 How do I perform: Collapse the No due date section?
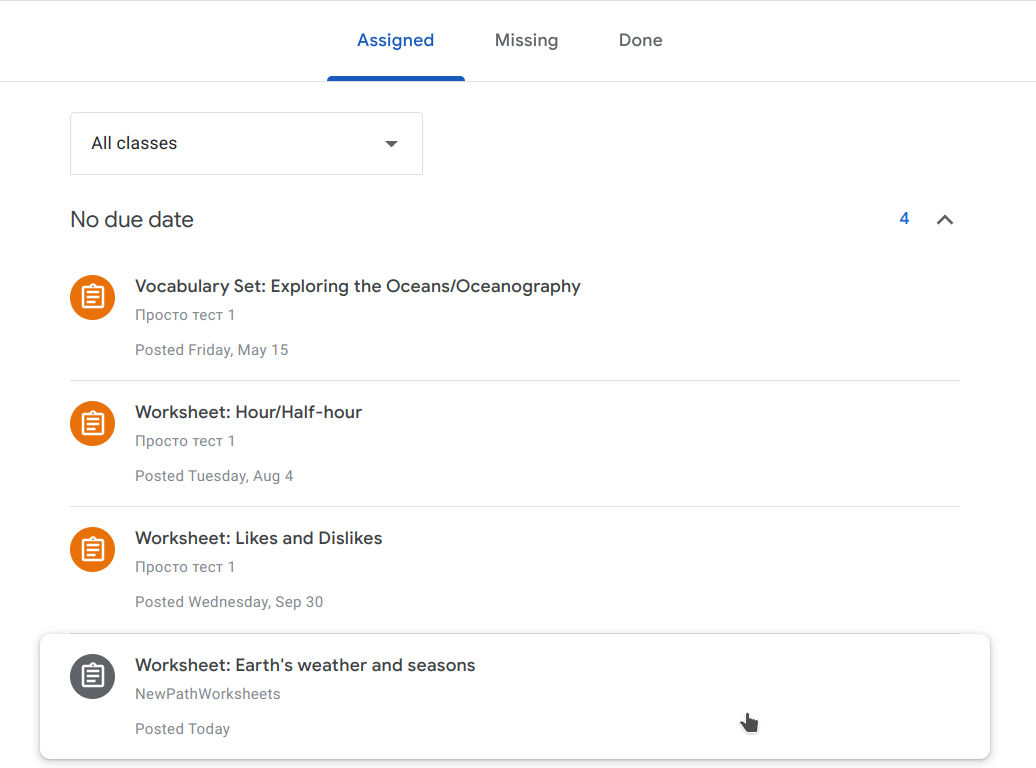click(945, 219)
